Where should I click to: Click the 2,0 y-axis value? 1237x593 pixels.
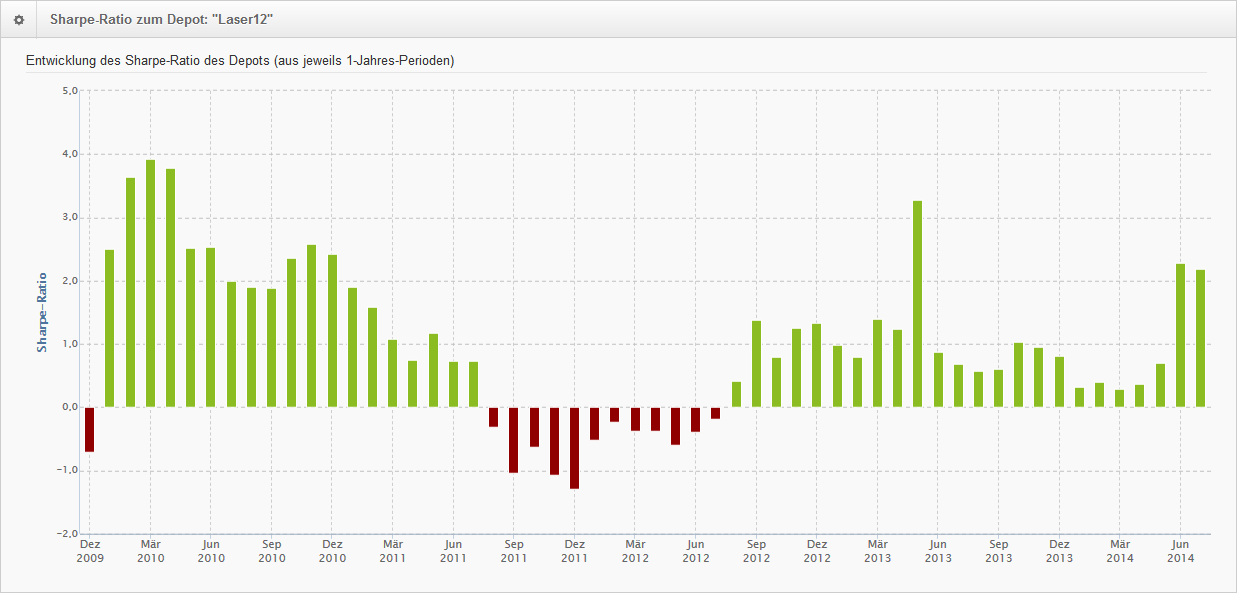[70, 281]
